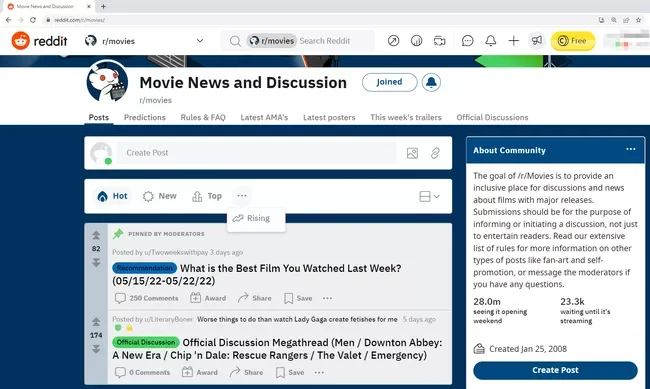Click the Free coins button
This screenshot has height=389, width=650.
pyautogui.click(x=573, y=41)
